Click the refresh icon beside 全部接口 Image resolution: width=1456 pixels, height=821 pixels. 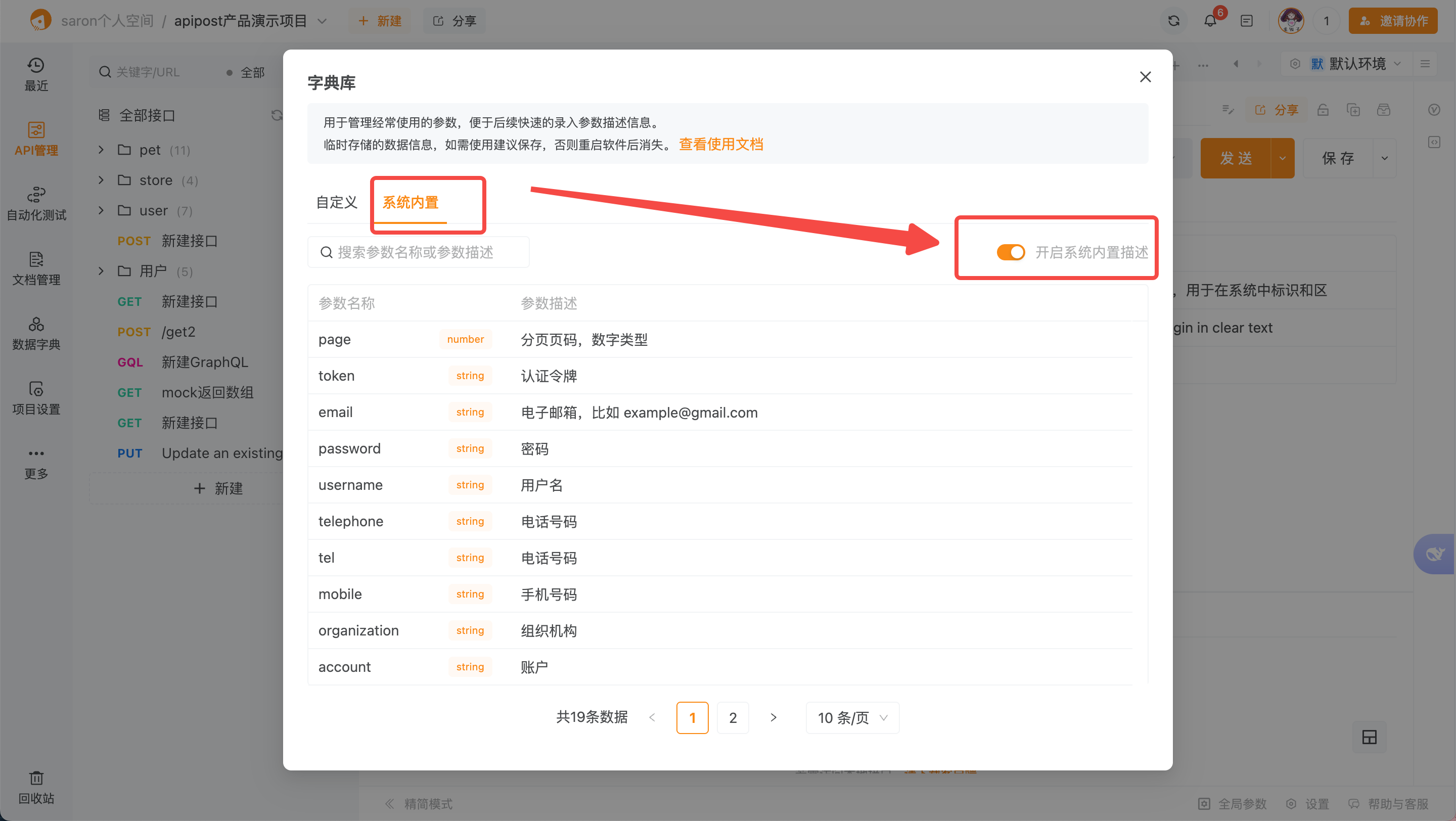[x=277, y=115]
